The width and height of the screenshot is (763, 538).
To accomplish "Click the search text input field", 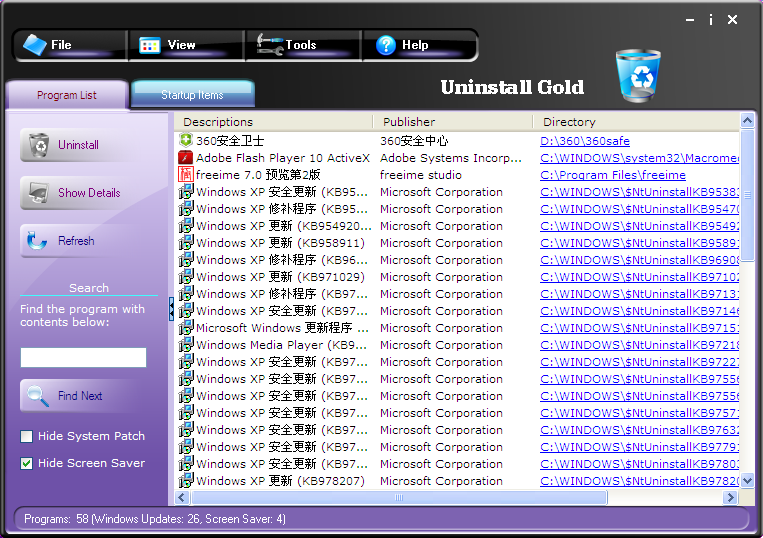I will tap(83, 357).
